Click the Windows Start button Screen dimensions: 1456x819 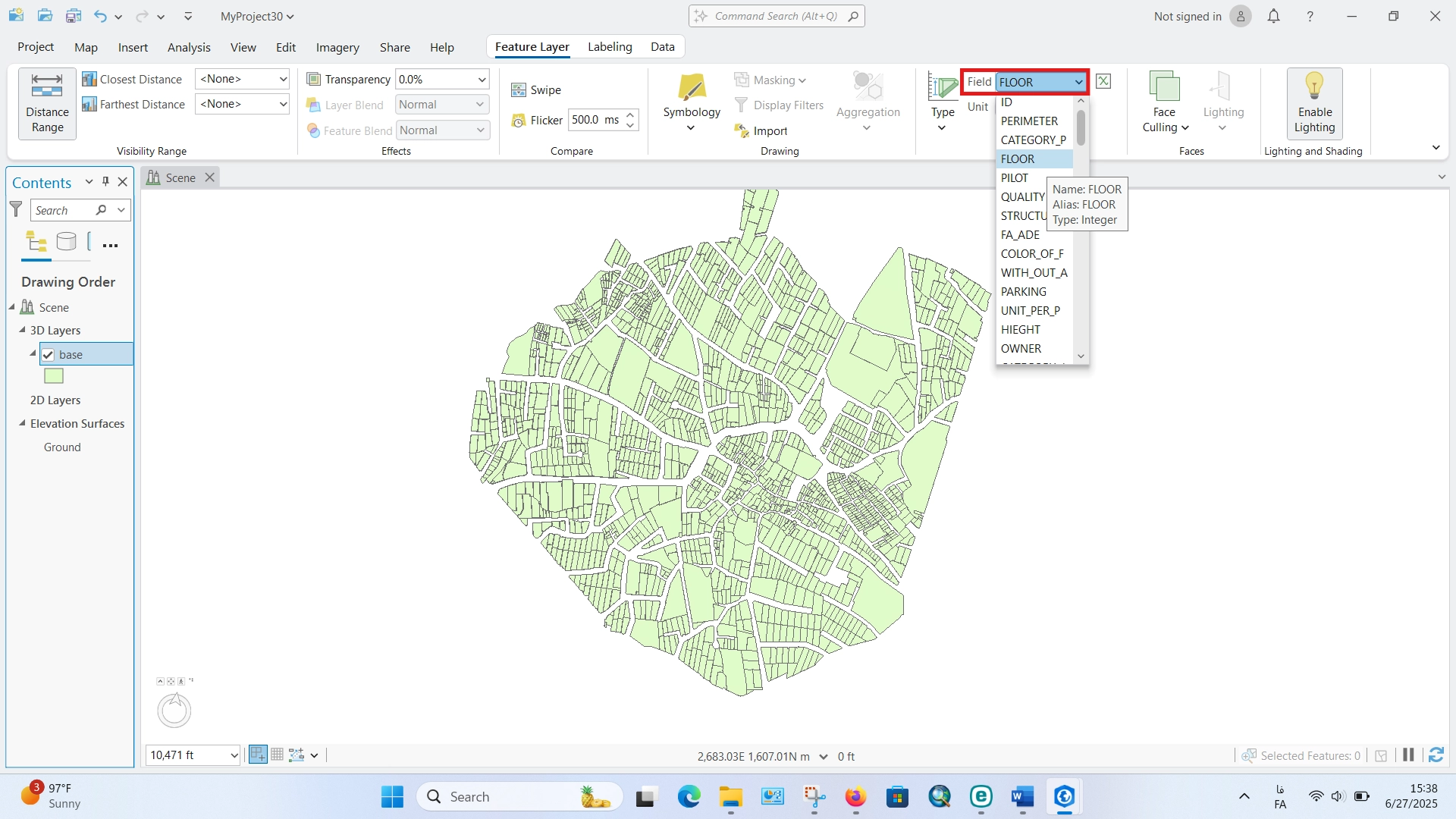(x=392, y=796)
